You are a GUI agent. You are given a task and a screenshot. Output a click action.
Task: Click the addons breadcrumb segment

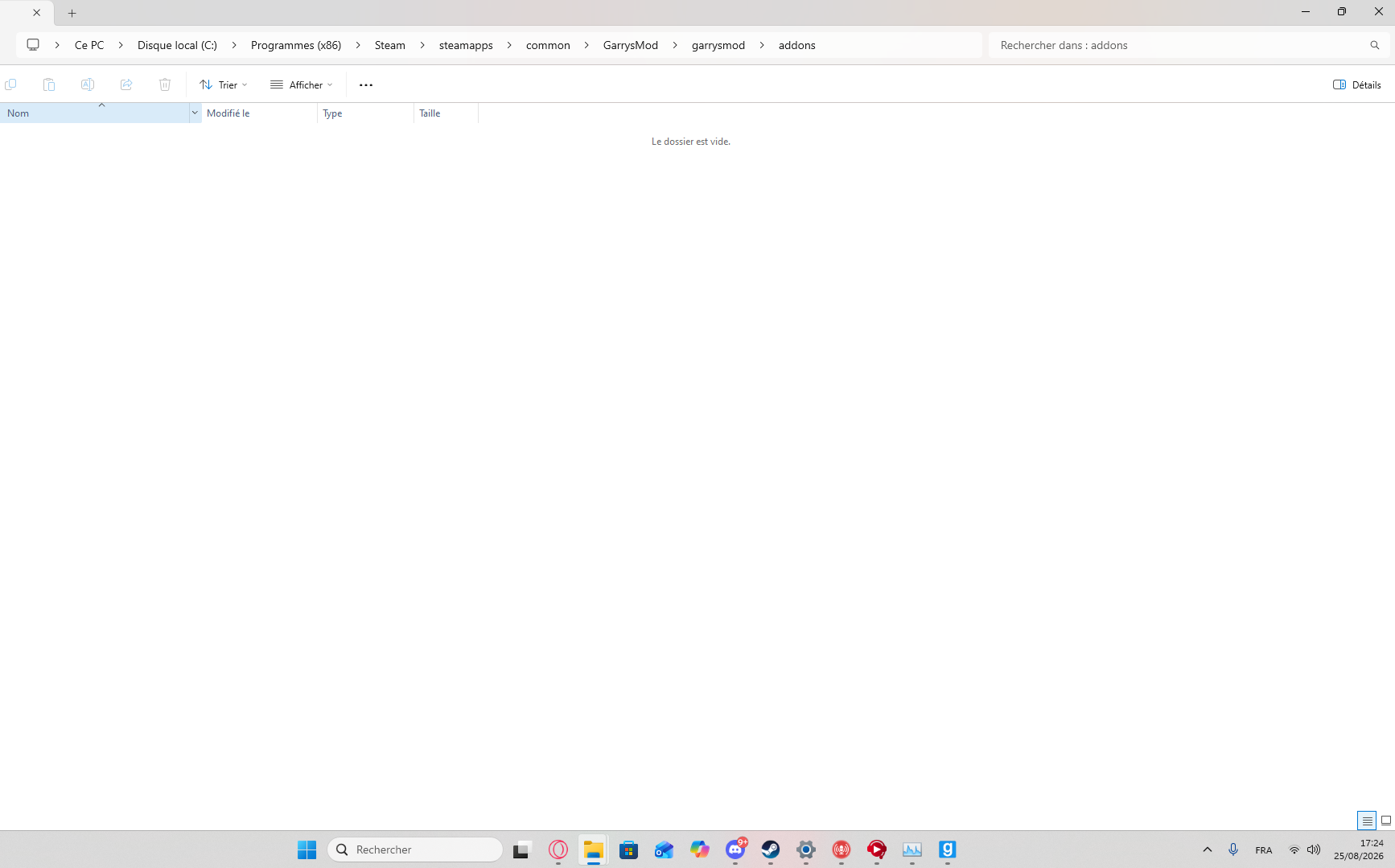[x=797, y=45]
